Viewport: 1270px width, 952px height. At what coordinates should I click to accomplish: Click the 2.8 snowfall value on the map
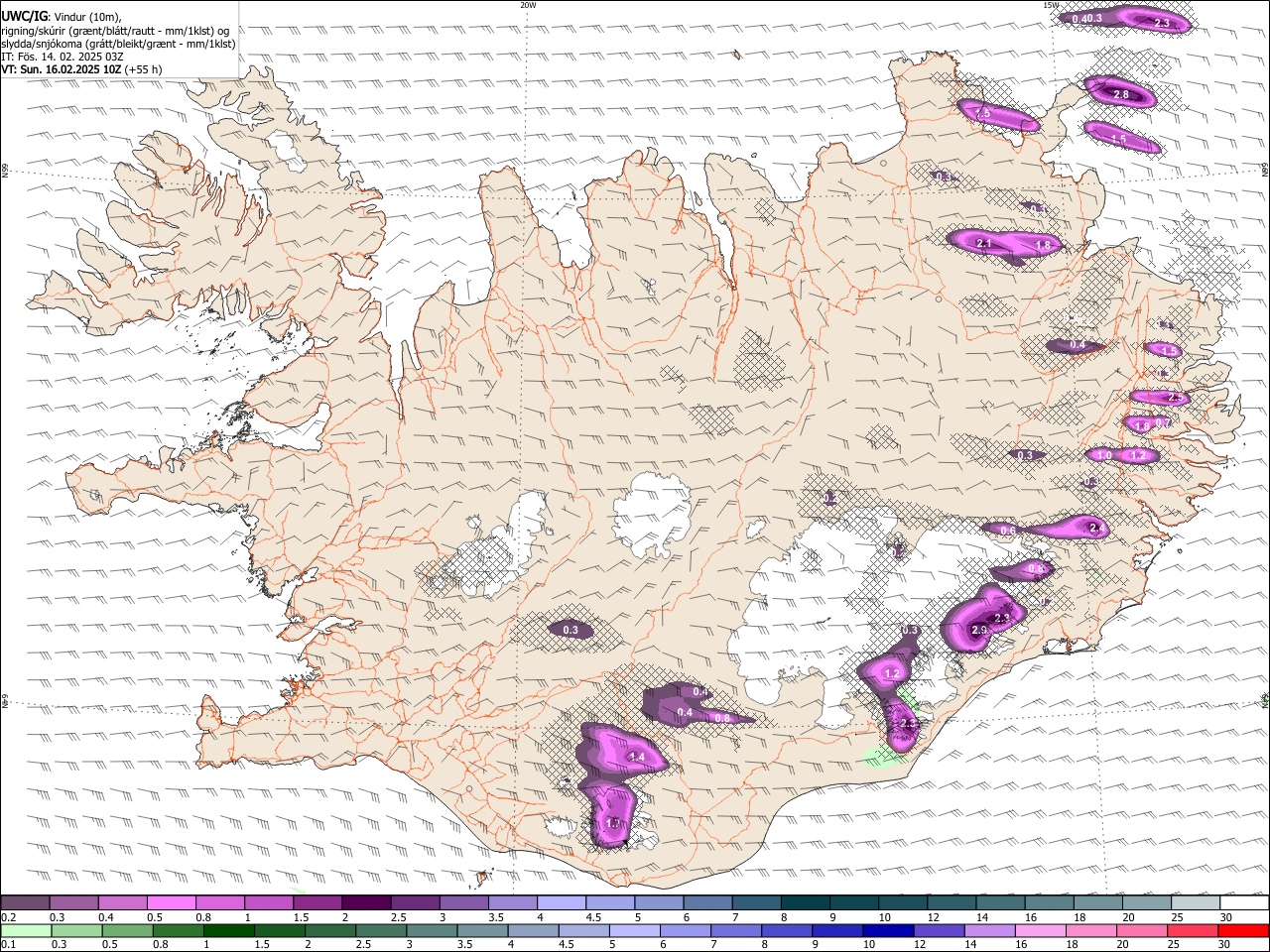point(1120,95)
